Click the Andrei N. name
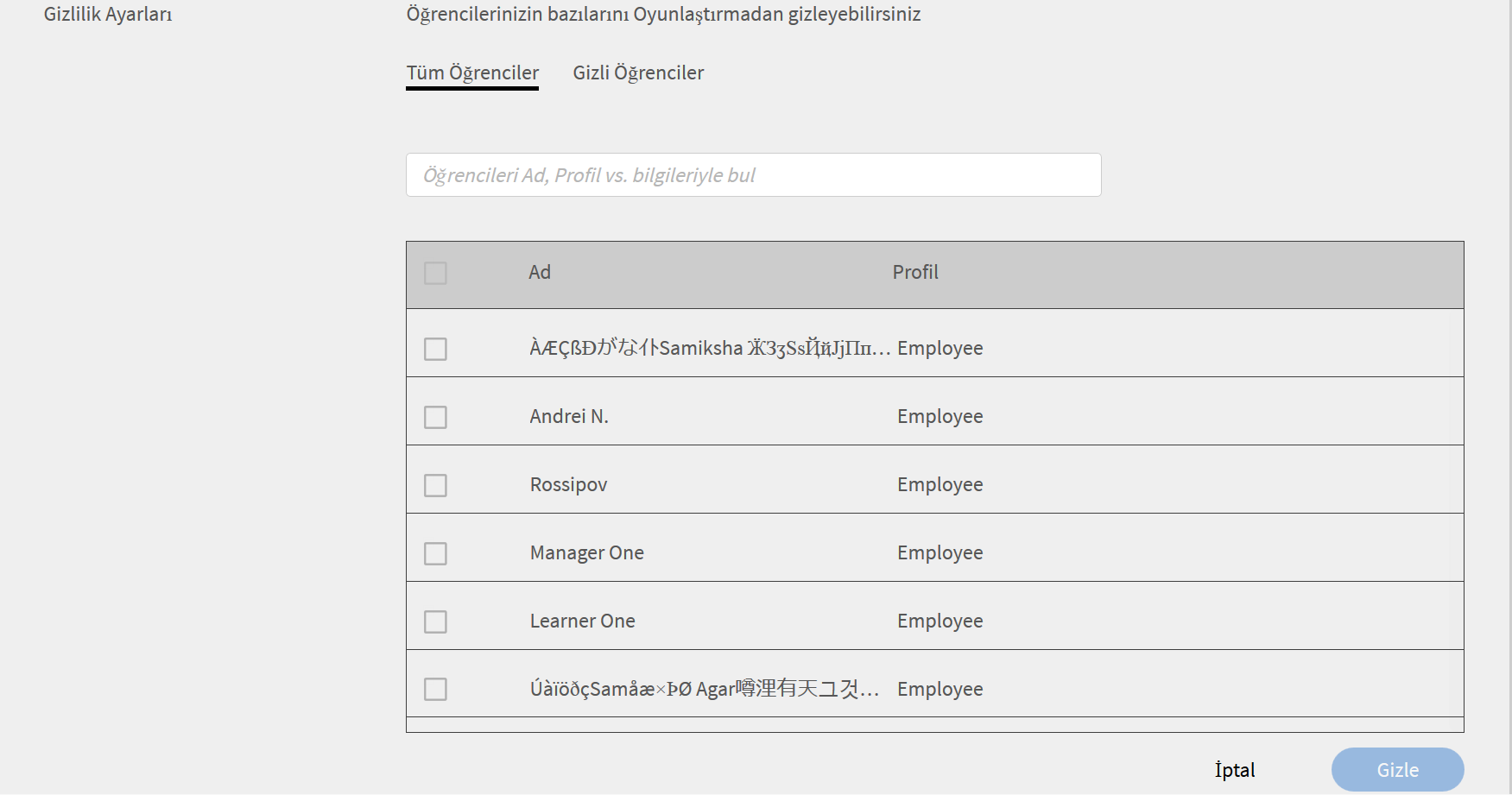This screenshot has width=1512, height=795. tap(569, 417)
